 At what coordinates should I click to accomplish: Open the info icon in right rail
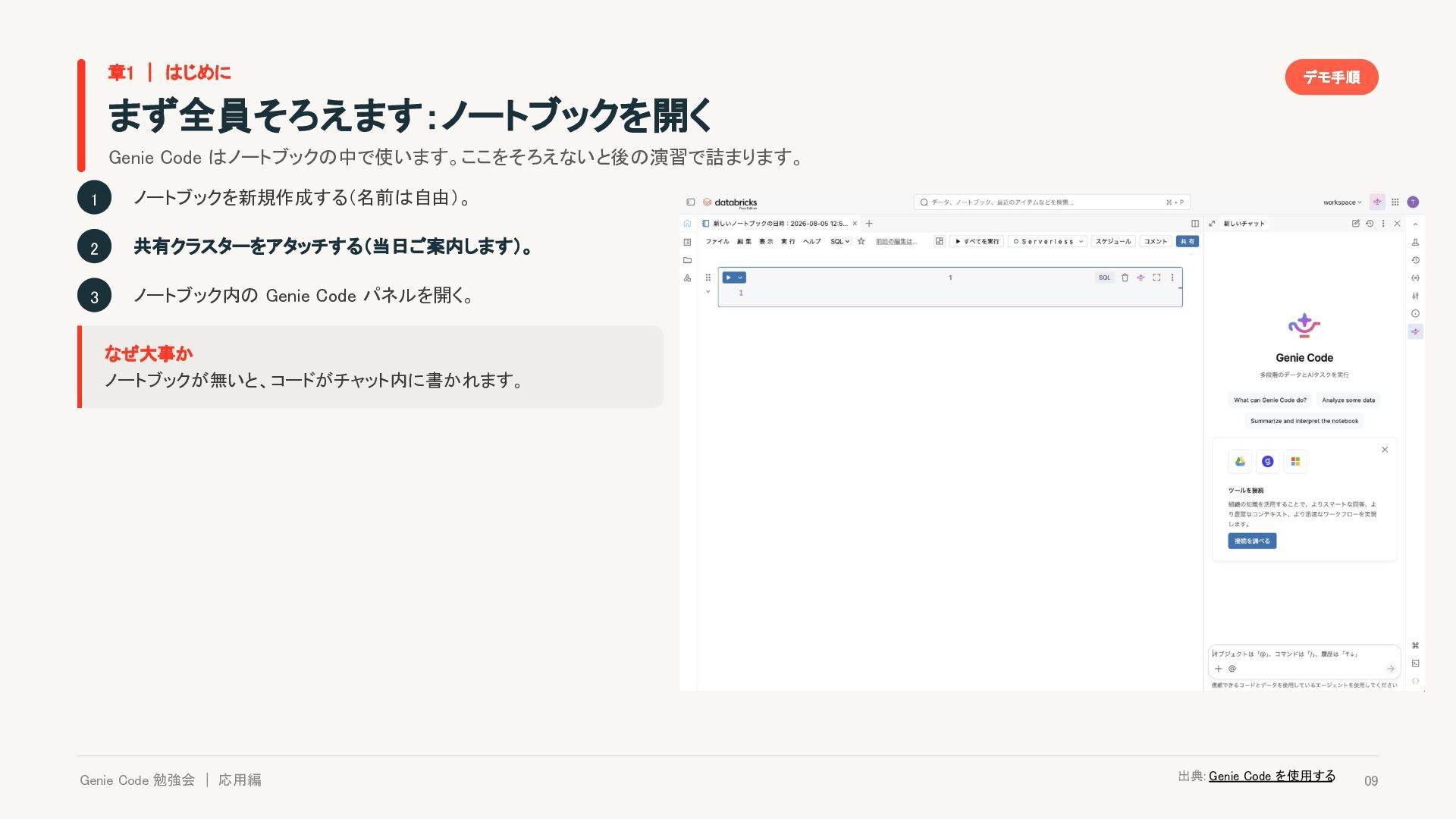point(1415,313)
